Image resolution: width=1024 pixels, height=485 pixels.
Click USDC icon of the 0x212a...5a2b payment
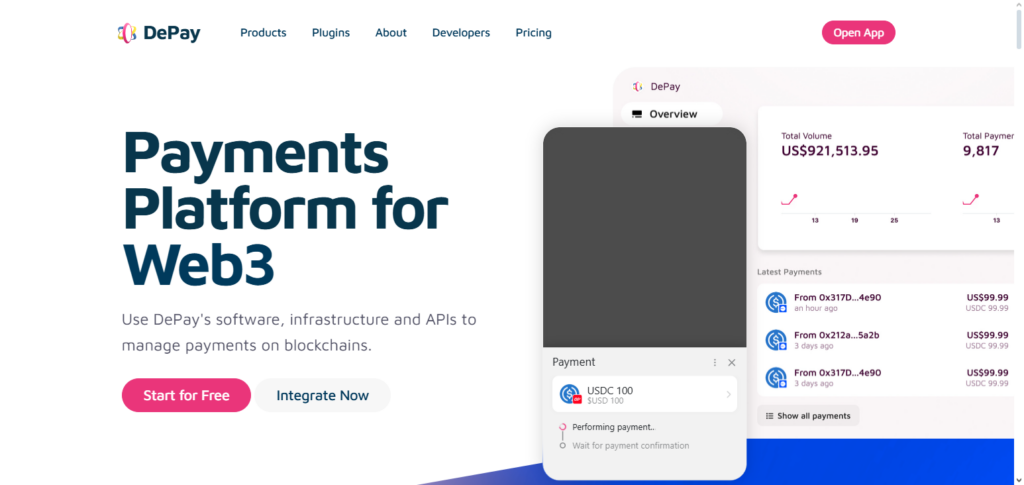(x=776, y=340)
